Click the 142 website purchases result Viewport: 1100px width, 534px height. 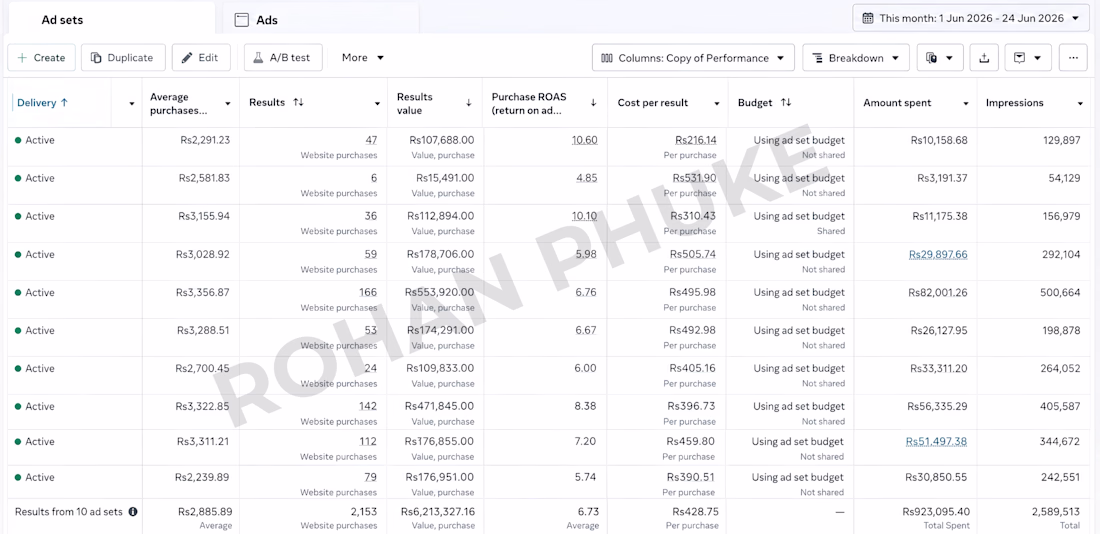pyautogui.click(x=368, y=406)
